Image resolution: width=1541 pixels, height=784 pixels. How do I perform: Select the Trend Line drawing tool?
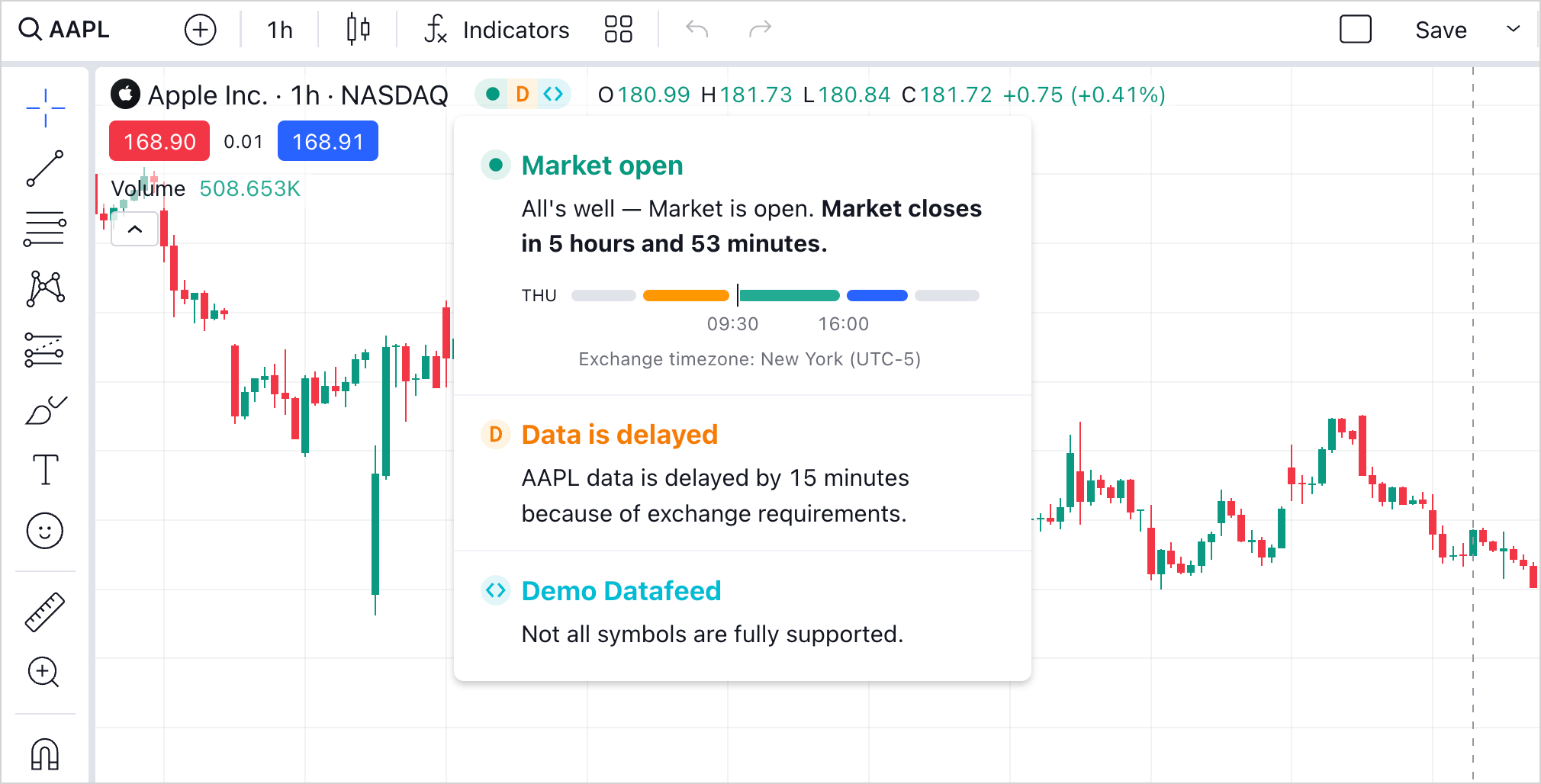[45, 167]
